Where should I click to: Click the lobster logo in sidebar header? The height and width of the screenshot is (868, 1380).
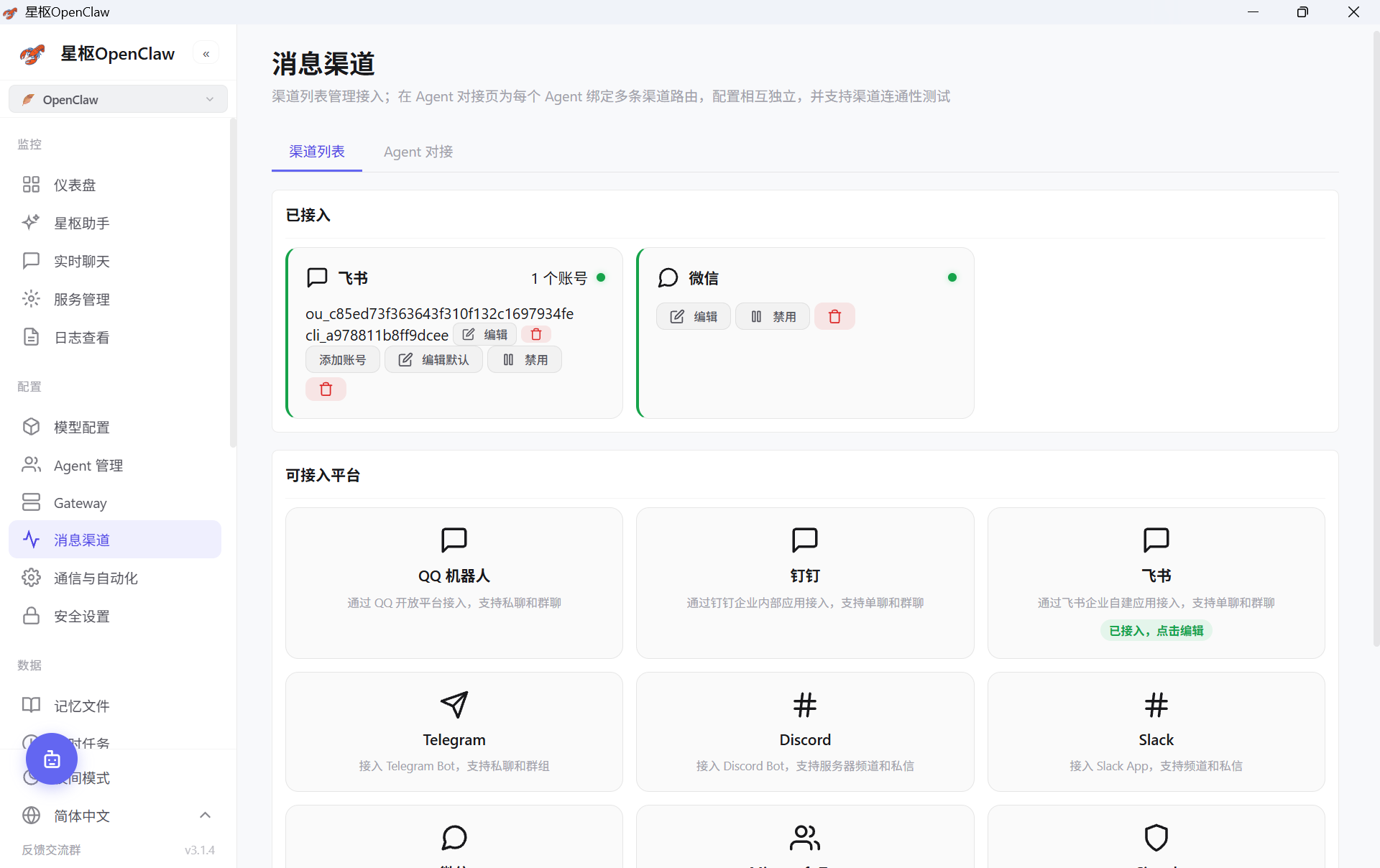[32, 54]
